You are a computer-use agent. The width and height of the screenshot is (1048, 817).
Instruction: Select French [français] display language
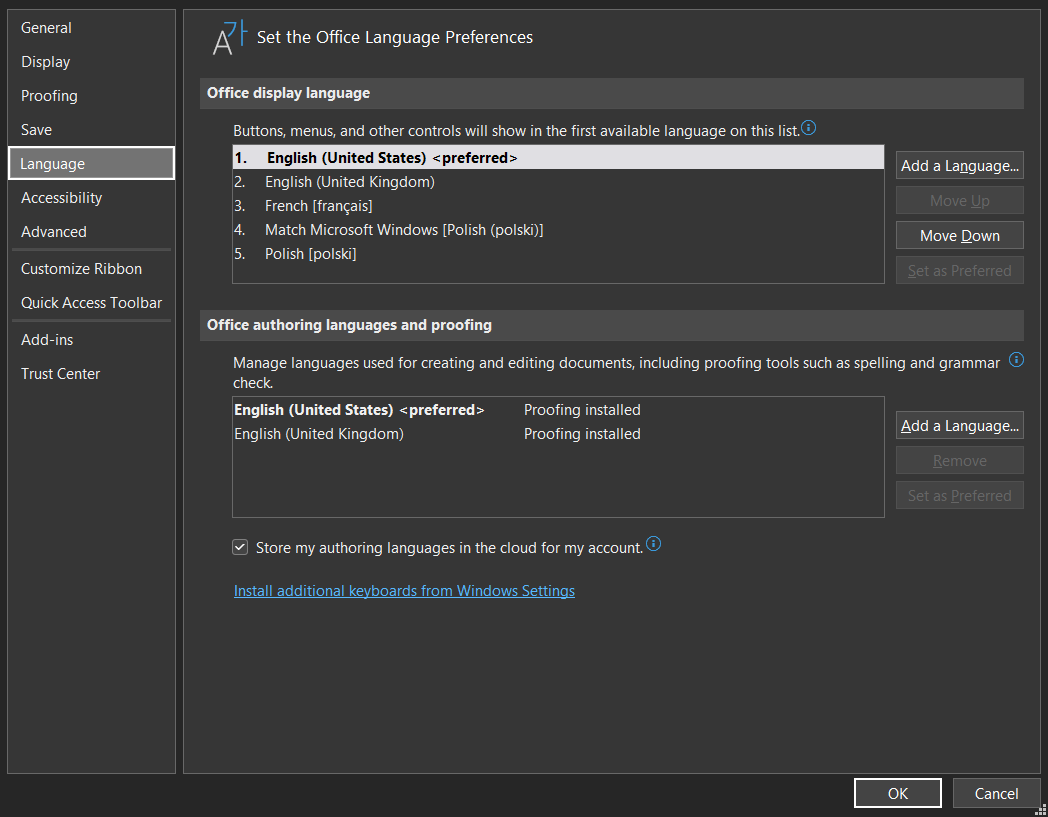point(558,206)
